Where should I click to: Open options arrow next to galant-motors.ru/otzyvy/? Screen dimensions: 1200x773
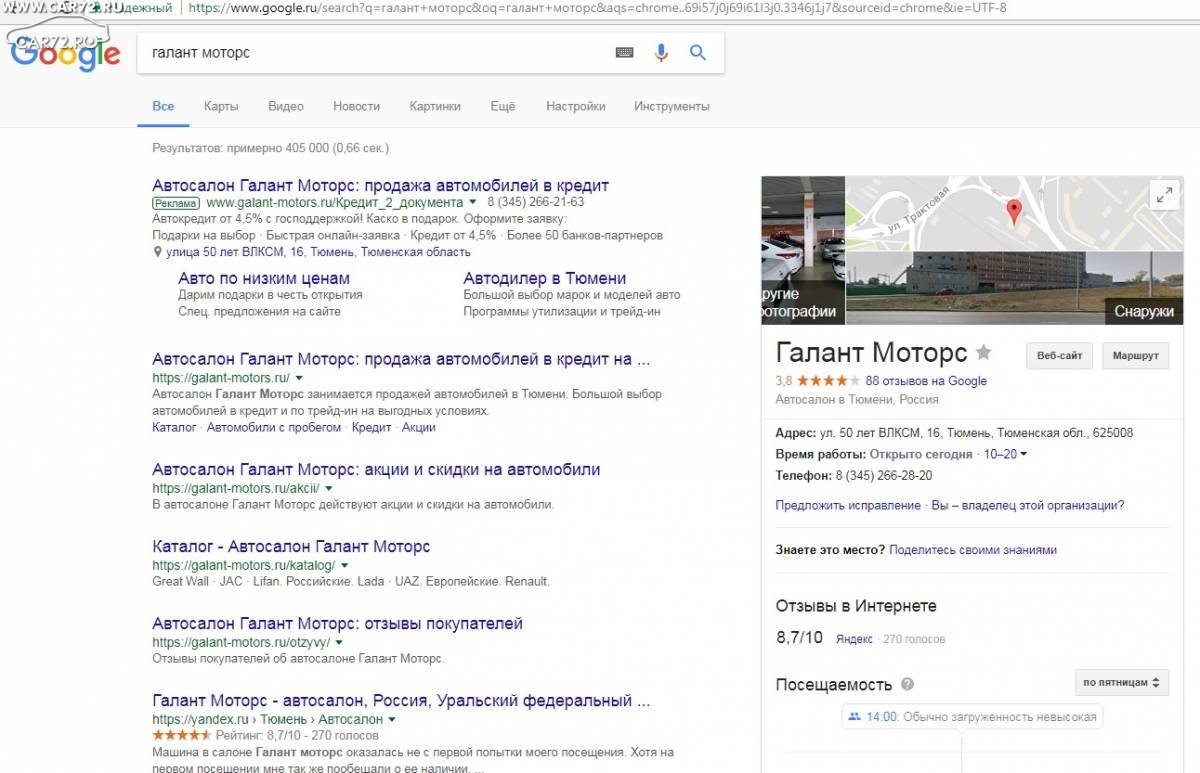(x=339, y=642)
